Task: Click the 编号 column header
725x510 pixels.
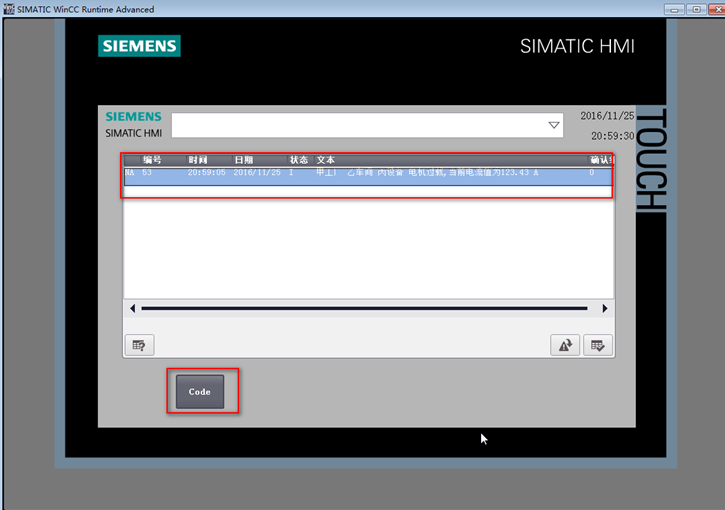Action: pos(152,160)
